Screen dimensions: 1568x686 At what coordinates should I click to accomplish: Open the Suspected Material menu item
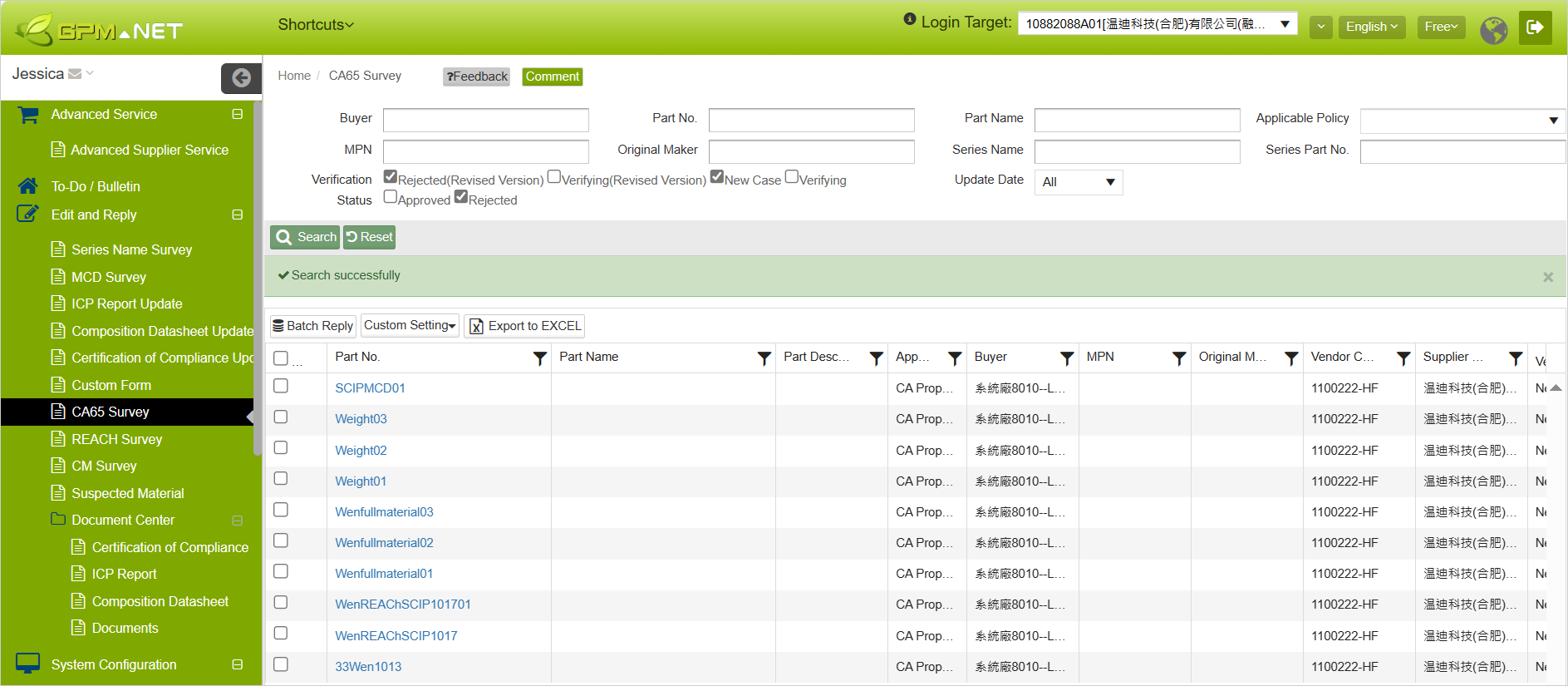(127, 493)
